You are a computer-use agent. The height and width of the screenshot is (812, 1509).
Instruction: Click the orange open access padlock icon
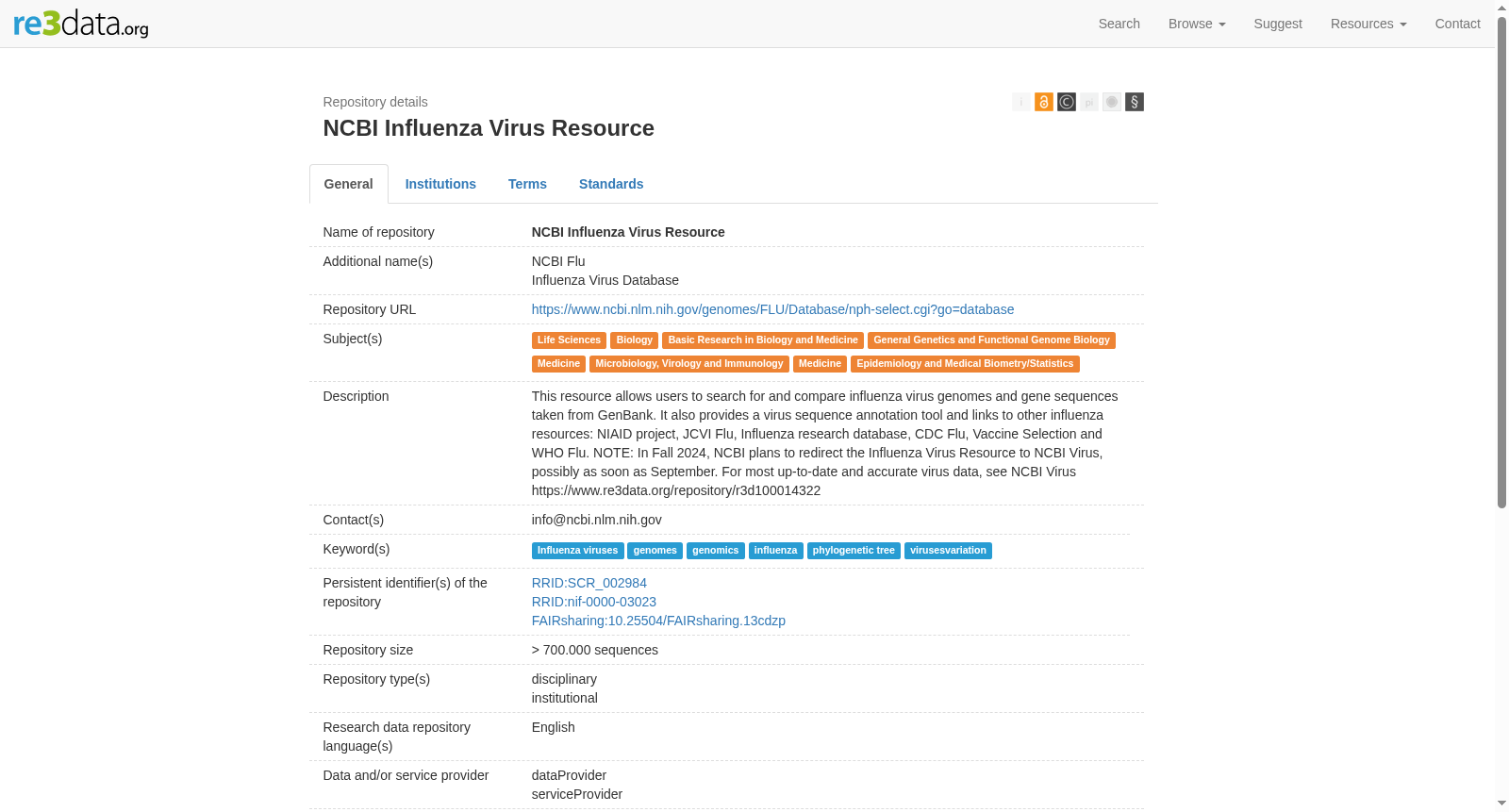[x=1043, y=102]
